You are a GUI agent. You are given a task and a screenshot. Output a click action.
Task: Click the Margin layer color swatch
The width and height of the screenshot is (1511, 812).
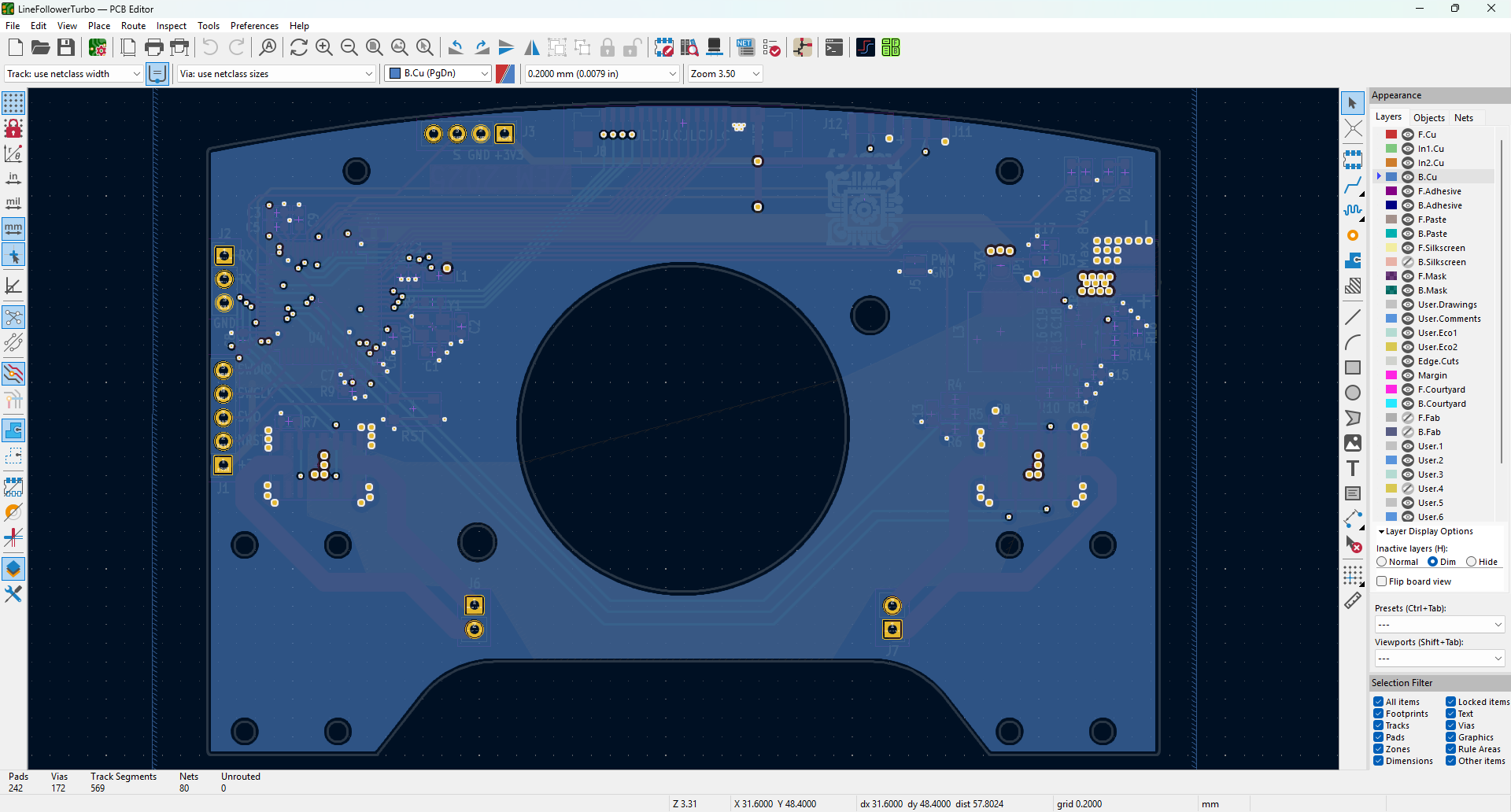[x=1391, y=375]
